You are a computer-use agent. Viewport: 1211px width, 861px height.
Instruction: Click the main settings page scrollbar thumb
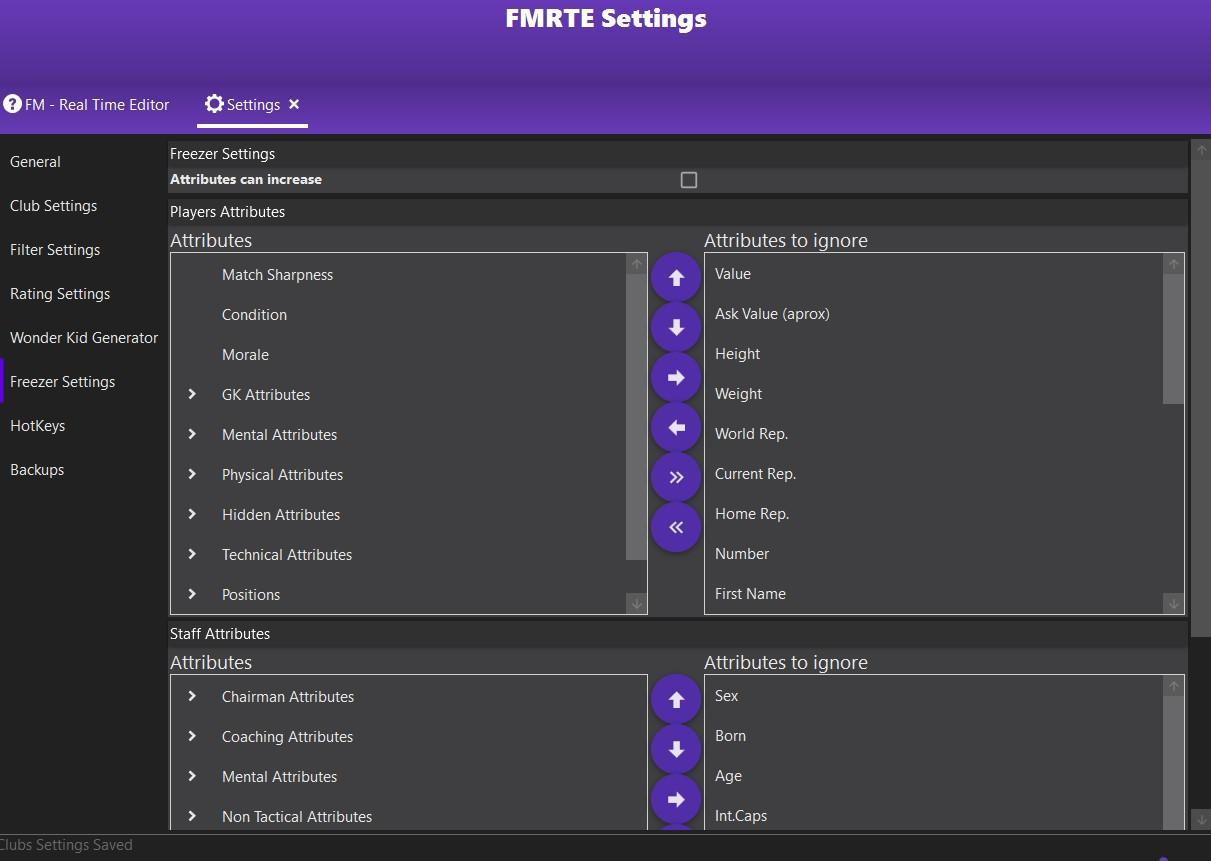click(x=1202, y=398)
